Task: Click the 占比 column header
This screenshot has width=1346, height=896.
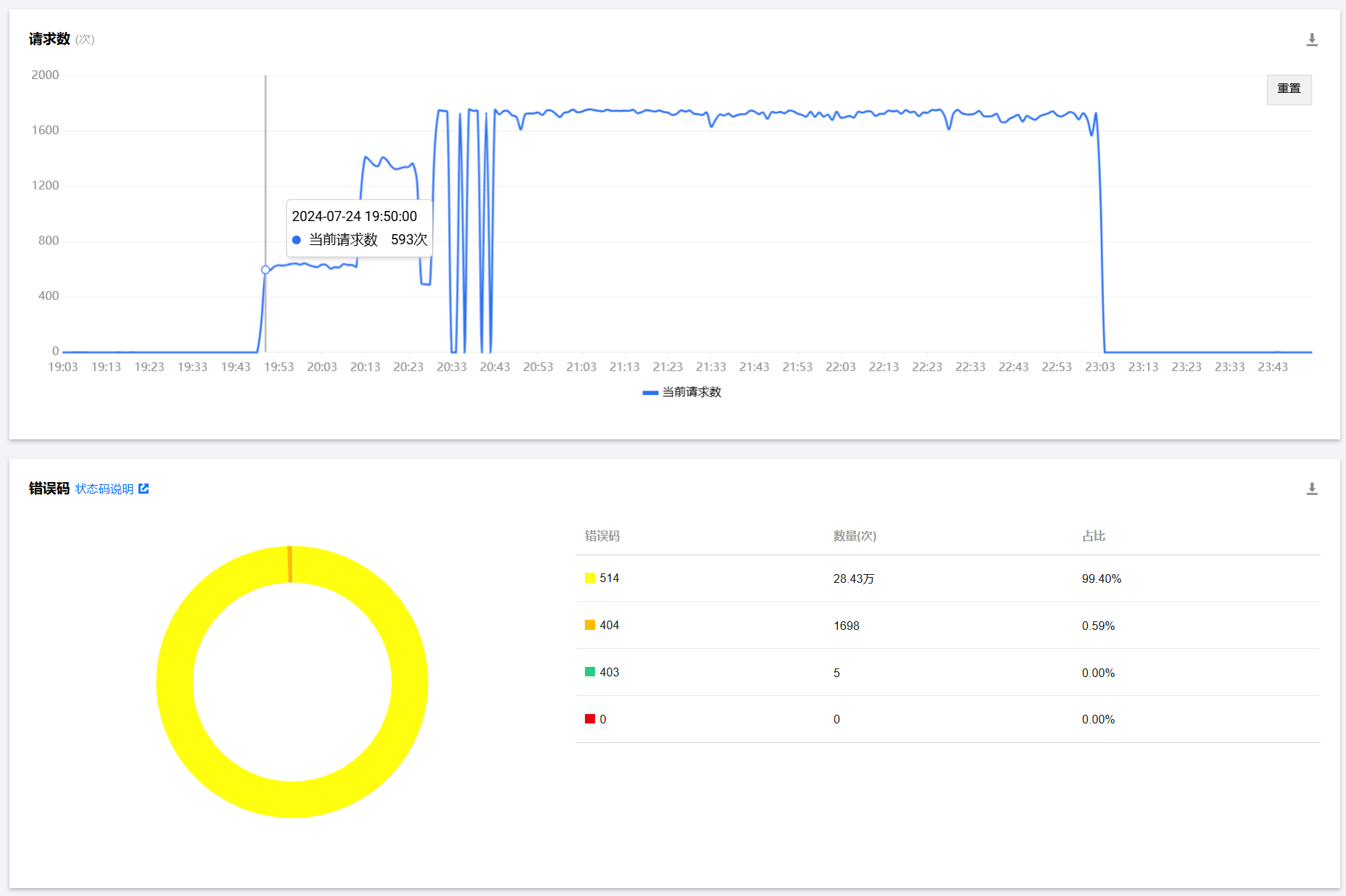Action: click(1093, 536)
